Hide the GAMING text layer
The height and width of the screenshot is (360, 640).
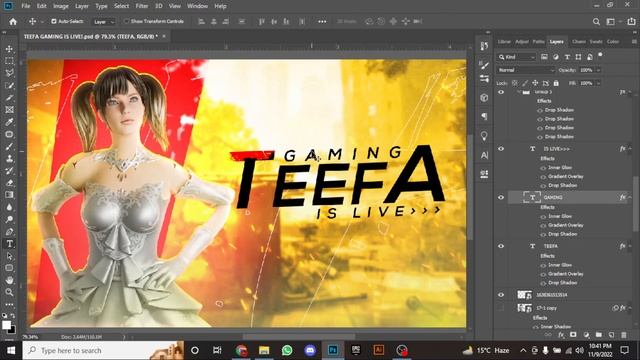[501, 197]
